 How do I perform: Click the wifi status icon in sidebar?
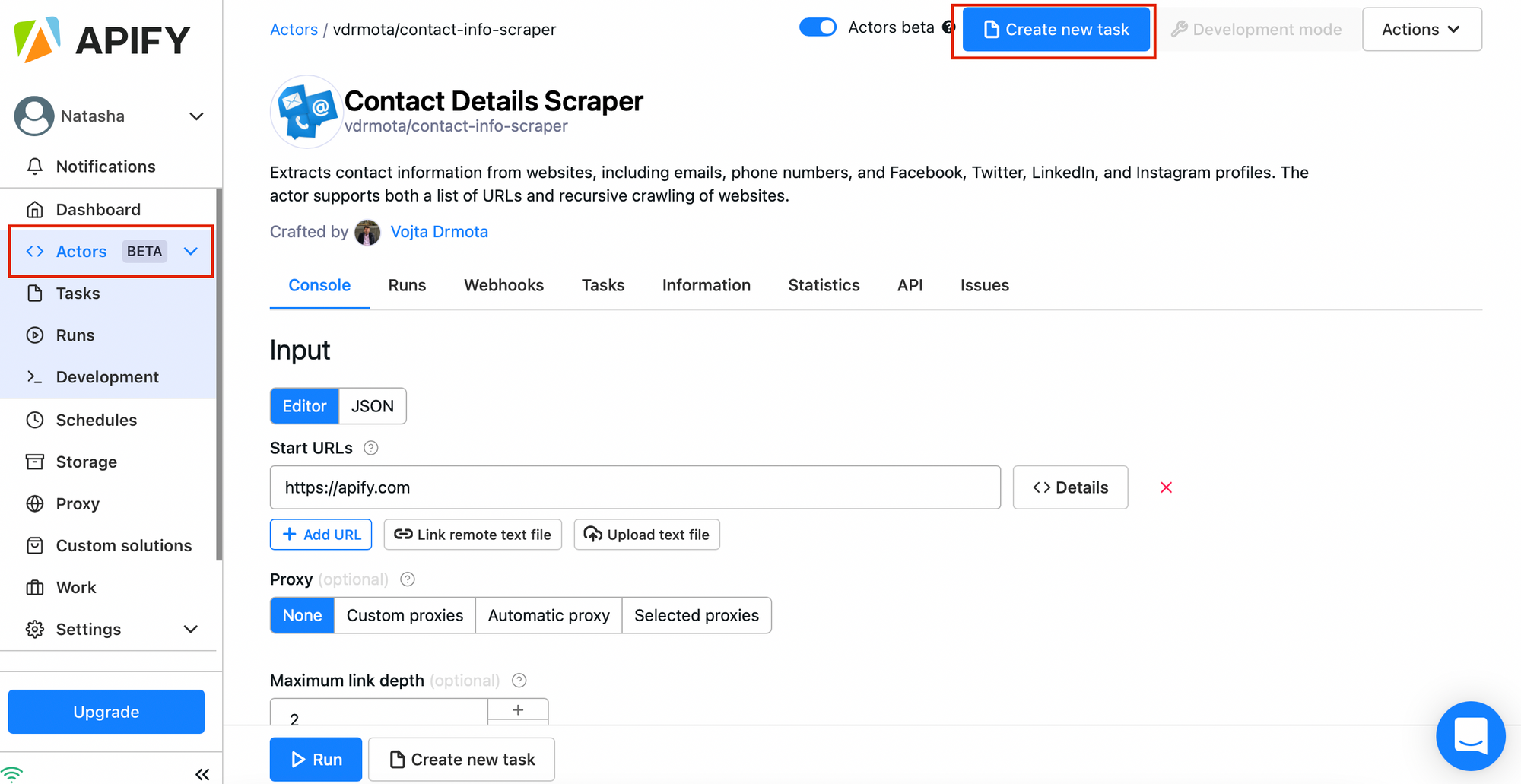11,775
